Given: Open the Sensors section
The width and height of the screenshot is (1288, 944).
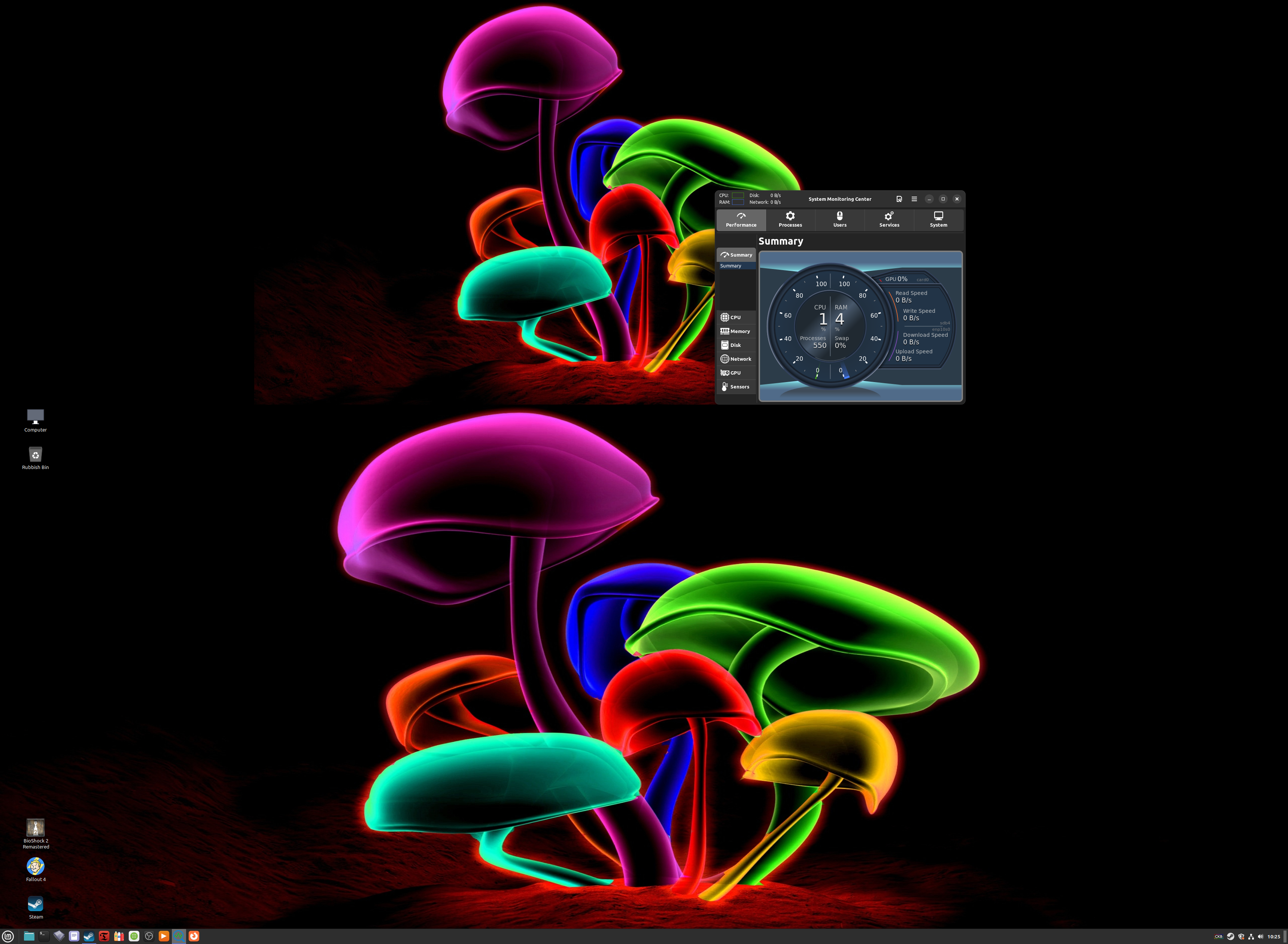Looking at the screenshot, I should tap(736, 387).
